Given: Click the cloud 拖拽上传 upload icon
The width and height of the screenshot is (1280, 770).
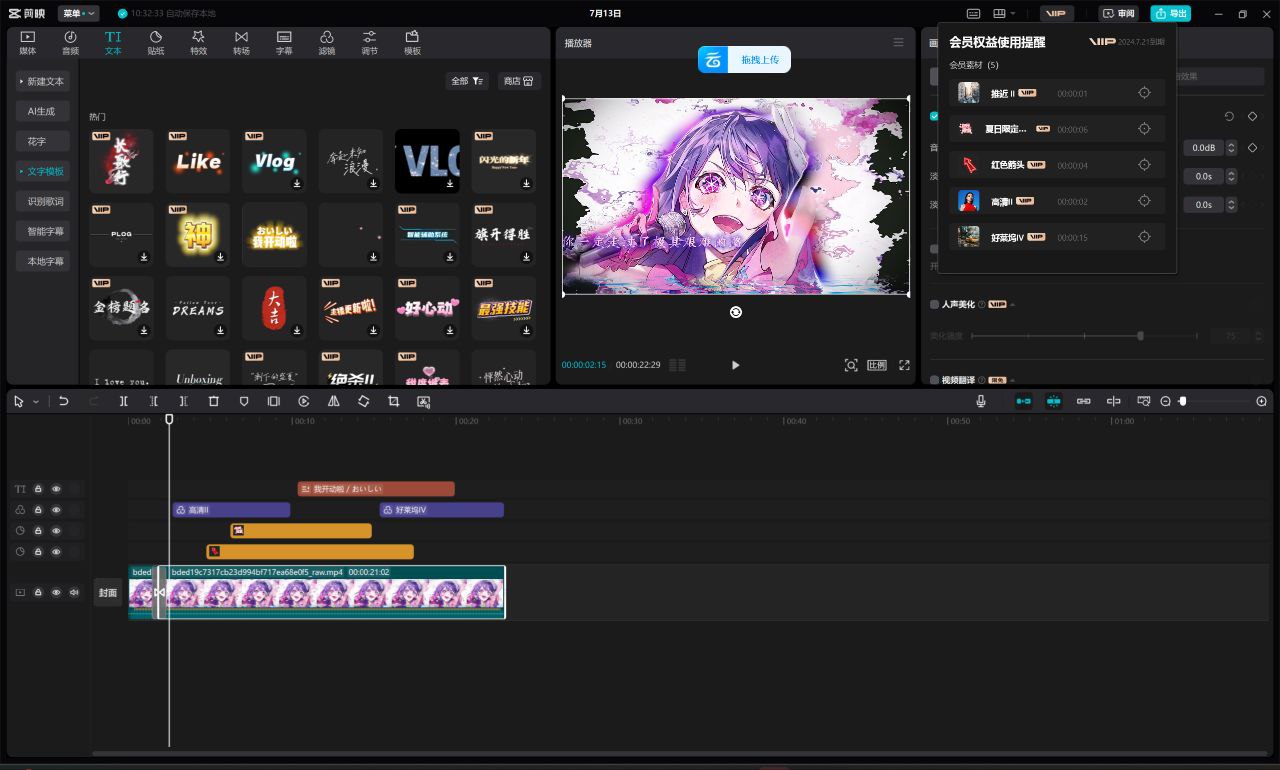Looking at the screenshot, I should (x=713, y=60).
